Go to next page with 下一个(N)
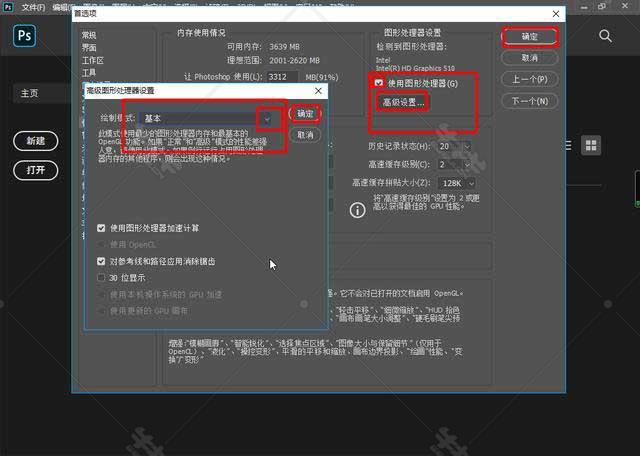Screen dimensions: 640x456 tap(529, 101)
